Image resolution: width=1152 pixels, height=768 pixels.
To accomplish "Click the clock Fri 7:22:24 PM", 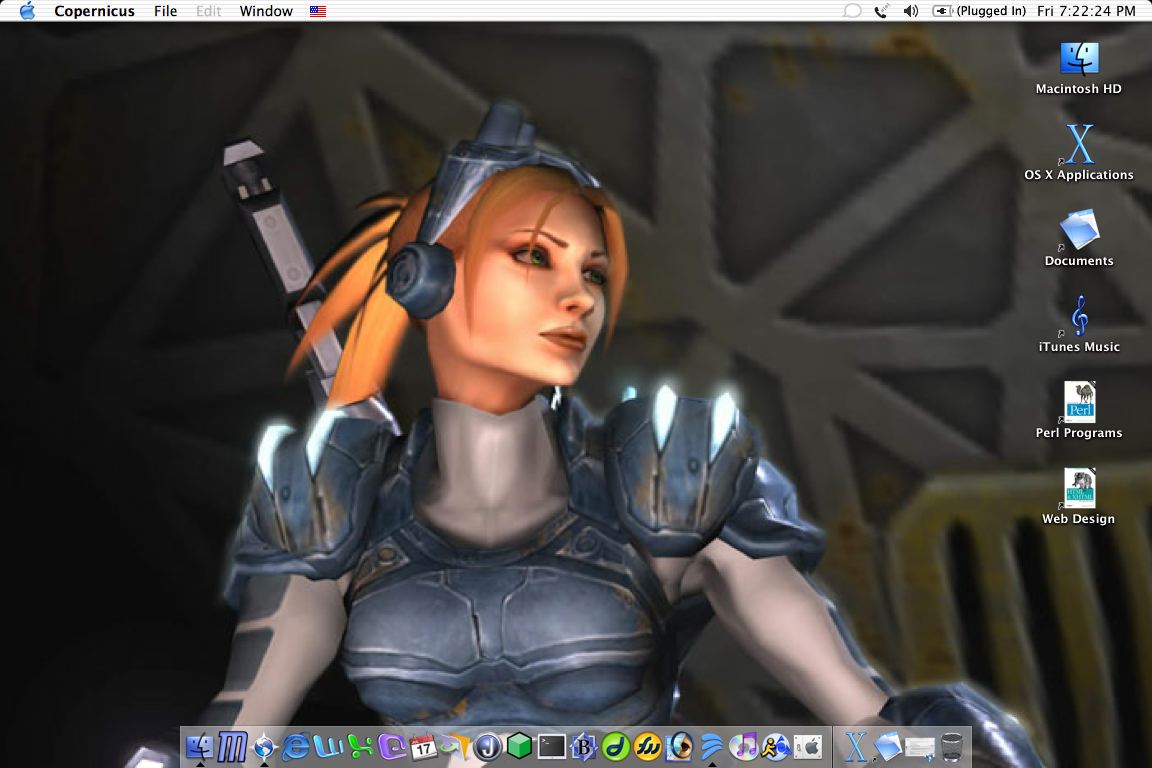I will pos(1086,11).
